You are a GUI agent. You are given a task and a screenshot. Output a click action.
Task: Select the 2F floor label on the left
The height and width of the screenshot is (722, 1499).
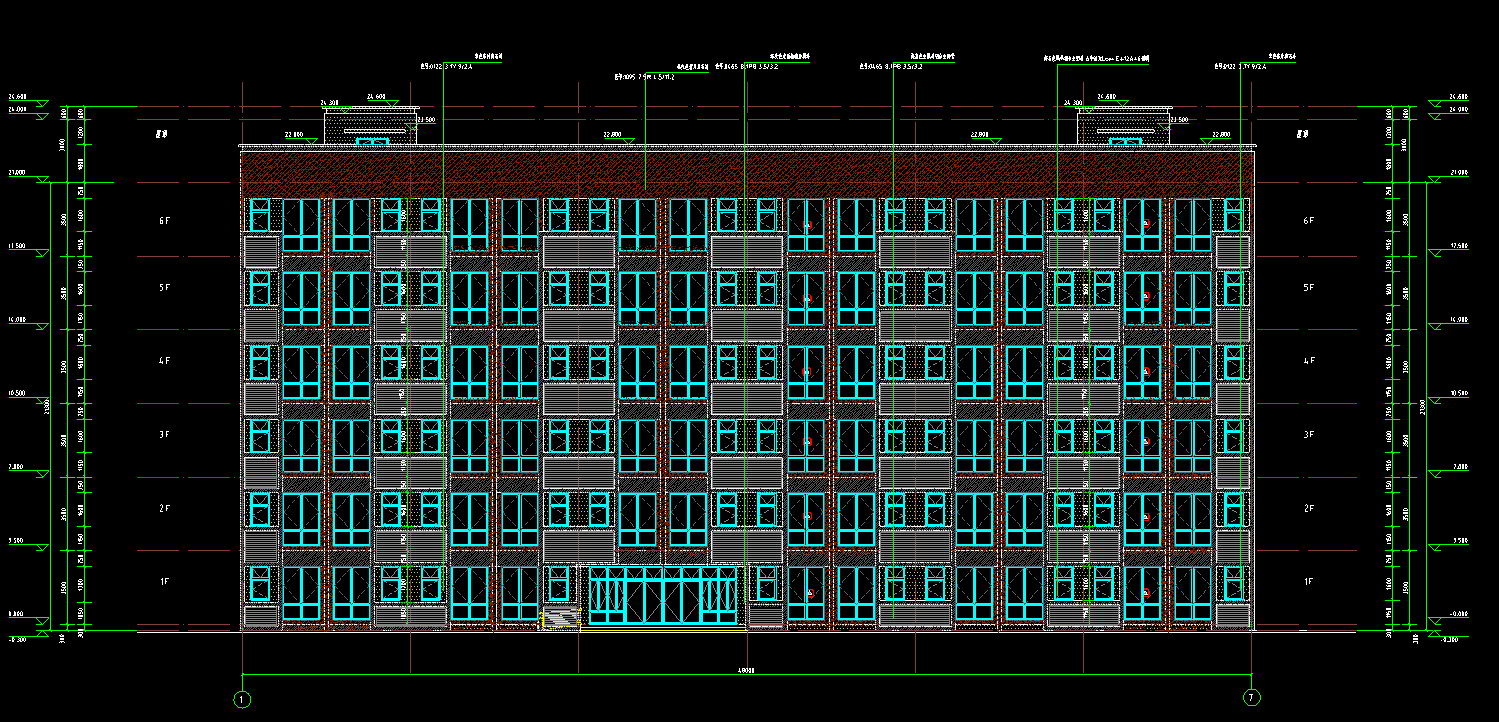[165, 509]
